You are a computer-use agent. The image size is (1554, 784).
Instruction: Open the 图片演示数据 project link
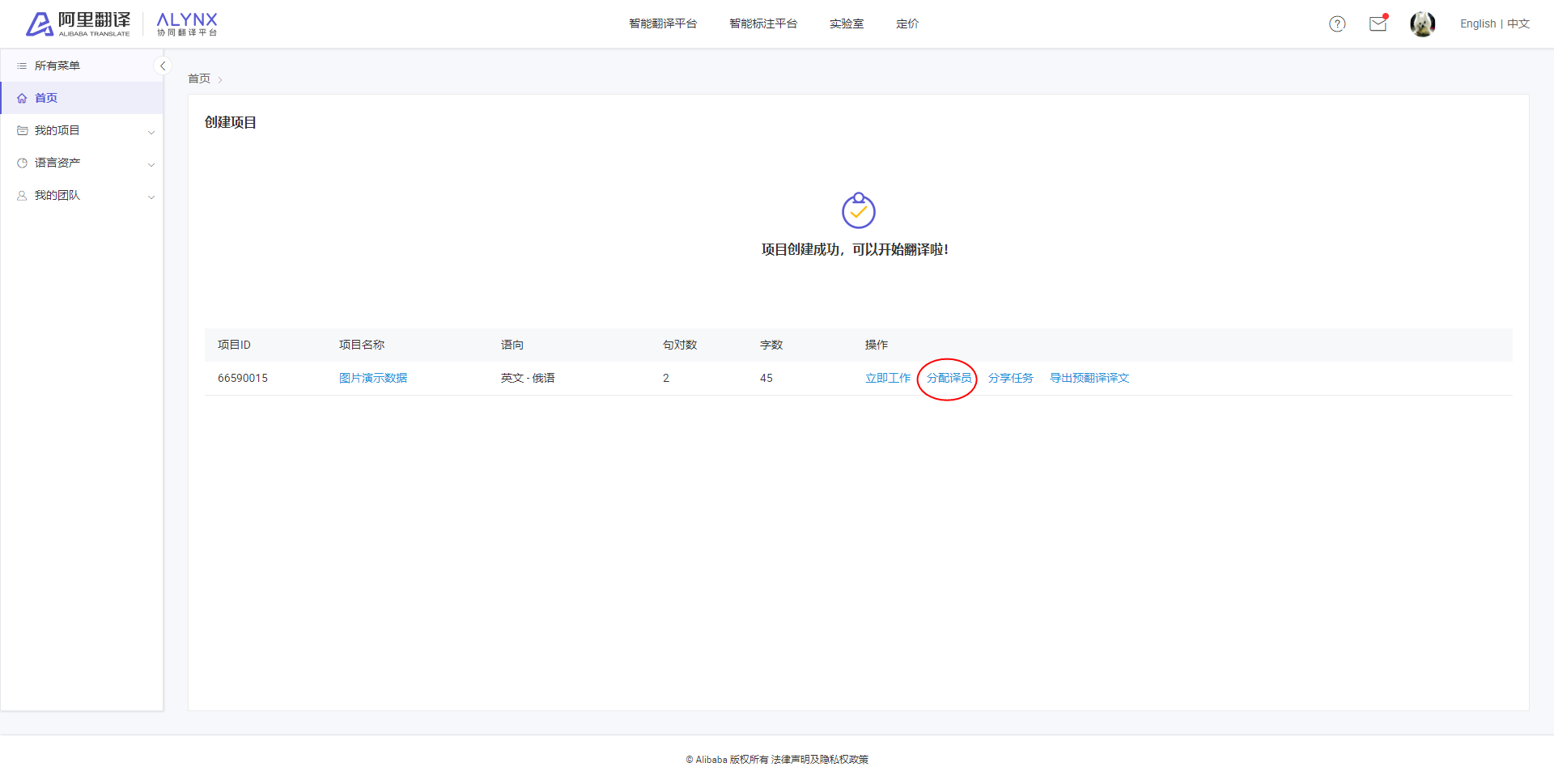[x=373, y=378]
